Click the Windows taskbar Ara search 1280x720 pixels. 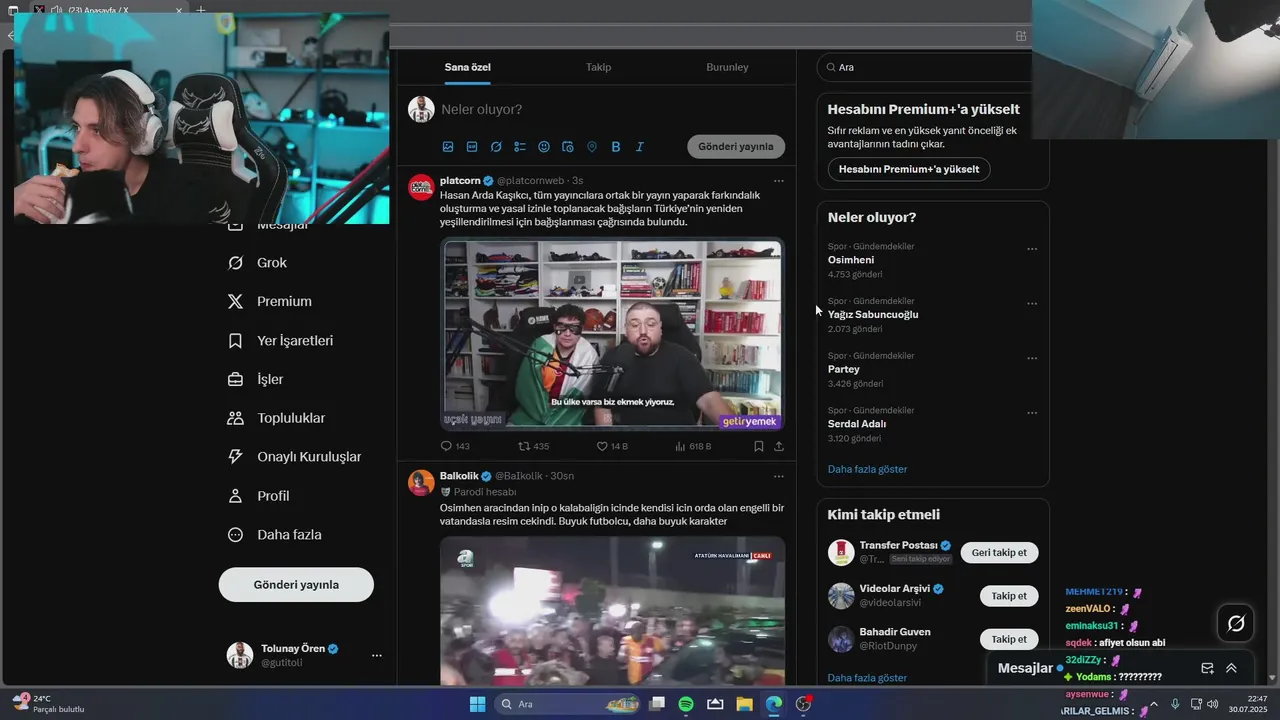pos(567,704)
